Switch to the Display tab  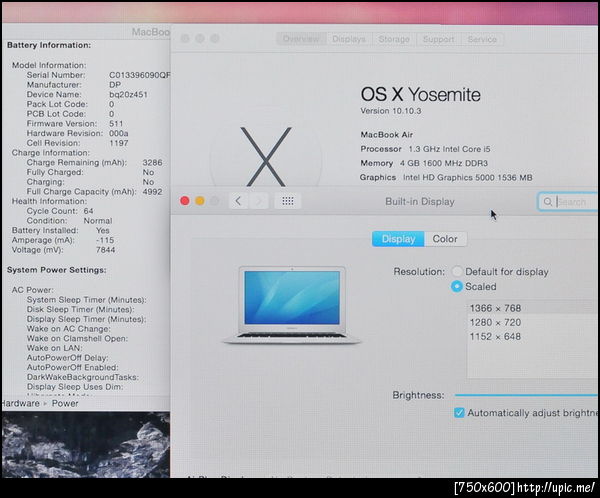tap(398, 239)
